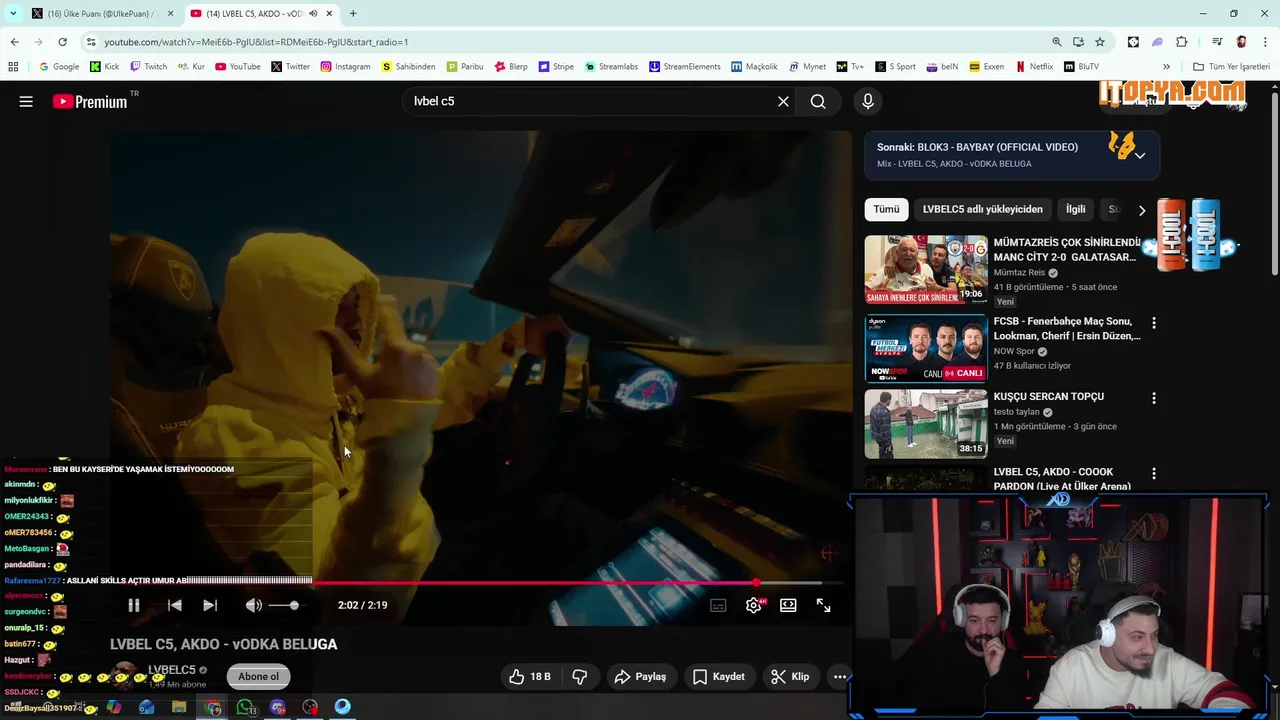Share the video via Paylaş button
The height and width of the screenshot is (720, 1280).
pyautogui.click(x=640, y=677)
